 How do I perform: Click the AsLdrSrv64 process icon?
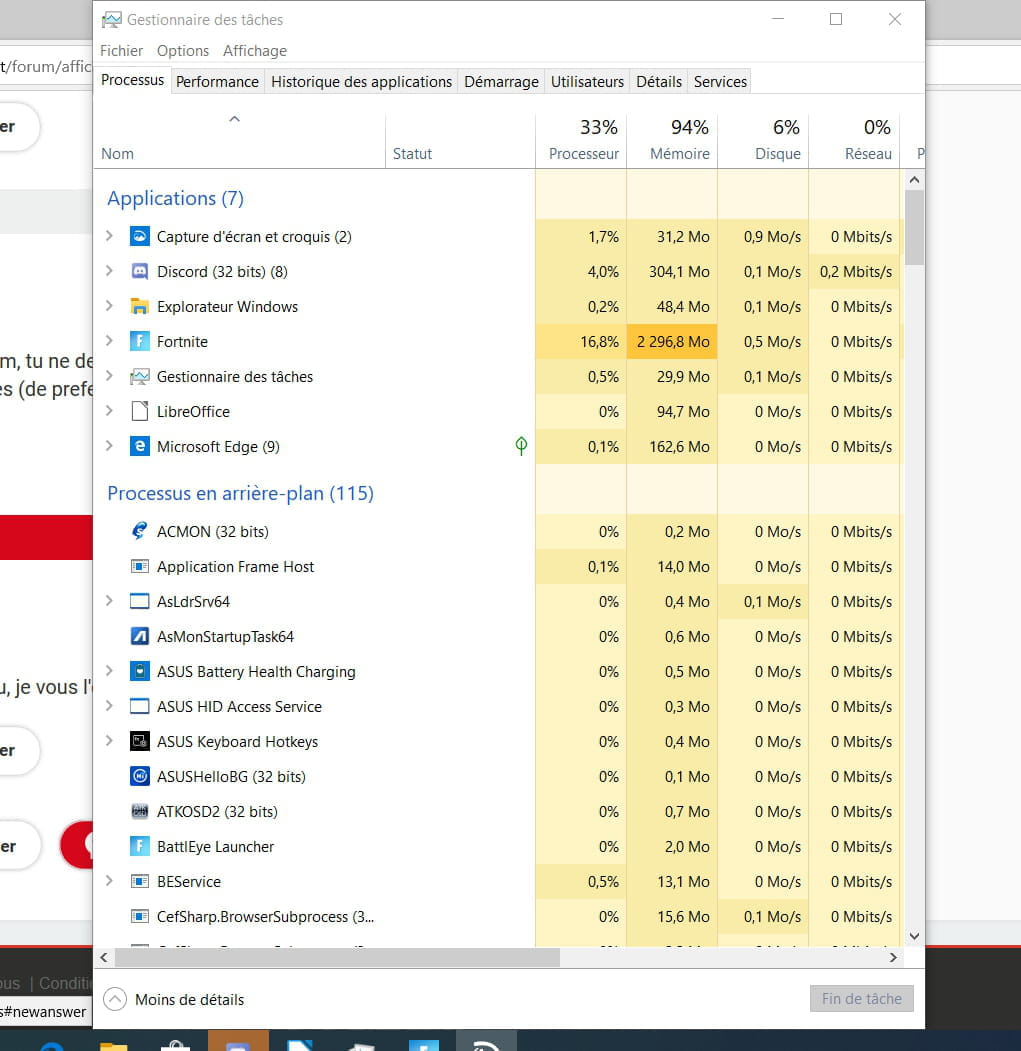pyautogui.click(x=139, y=601)
